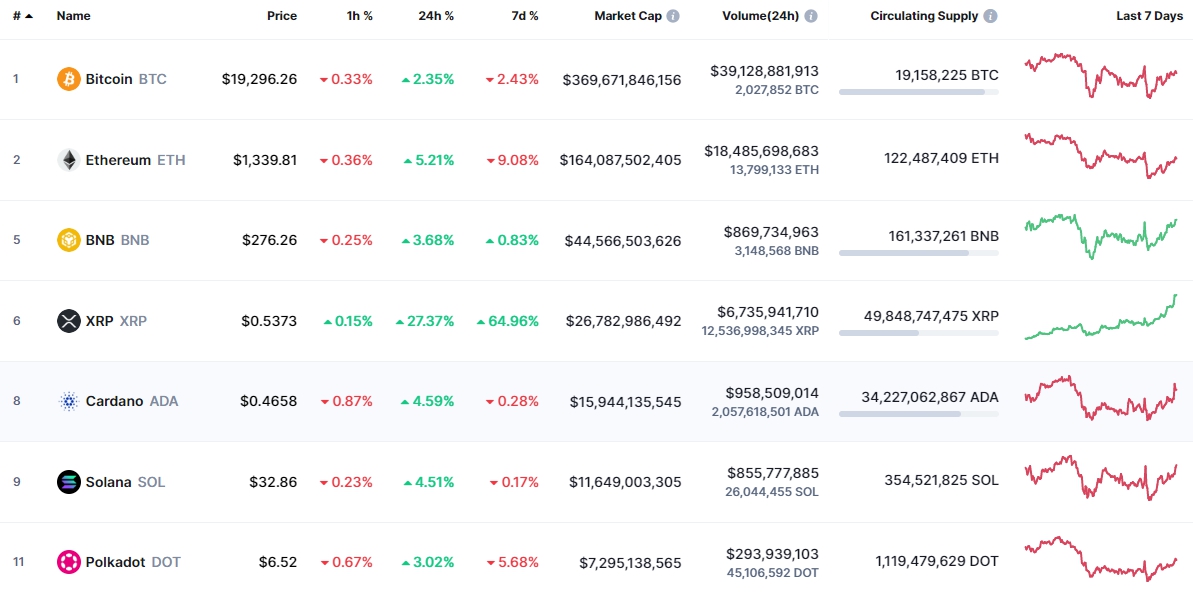Click Polkadot volume $293,939,103
Image resolution: width=1193 pixels, height=595 pixels.
coord(772,553)
